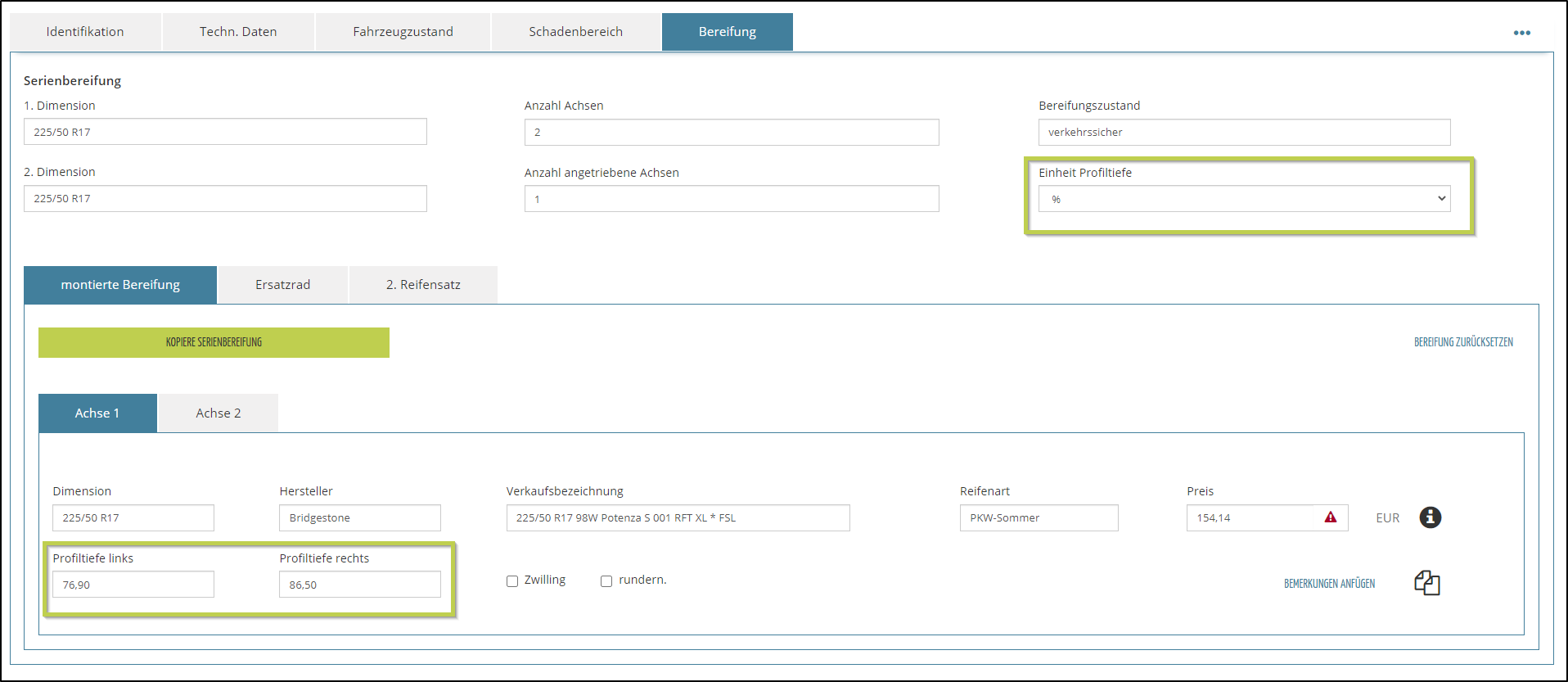Screen dimensions: 1568x682
Task: Switch to the Identifikation tab
Action: point(85,32)
